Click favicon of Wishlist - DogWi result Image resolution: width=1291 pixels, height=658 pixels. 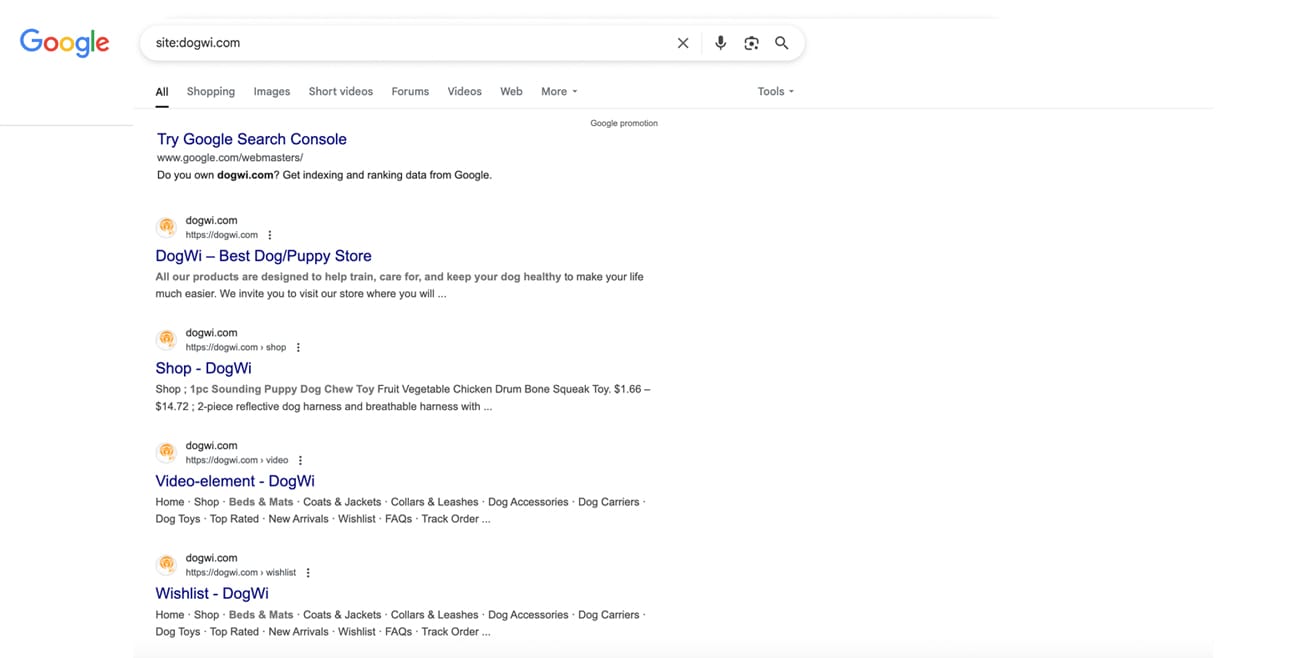167,565
